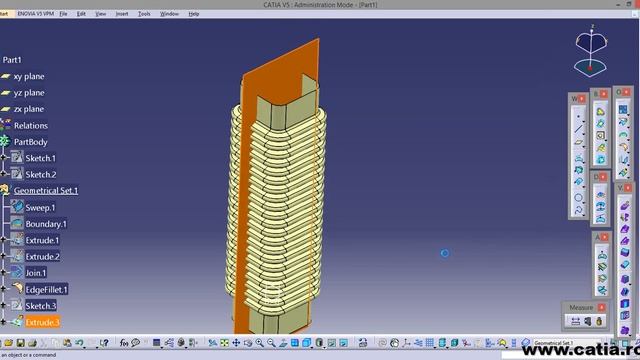Zoom In with the magnifier plus icon
The height and width of the screenshot is (360, 640).
point(259,343)
